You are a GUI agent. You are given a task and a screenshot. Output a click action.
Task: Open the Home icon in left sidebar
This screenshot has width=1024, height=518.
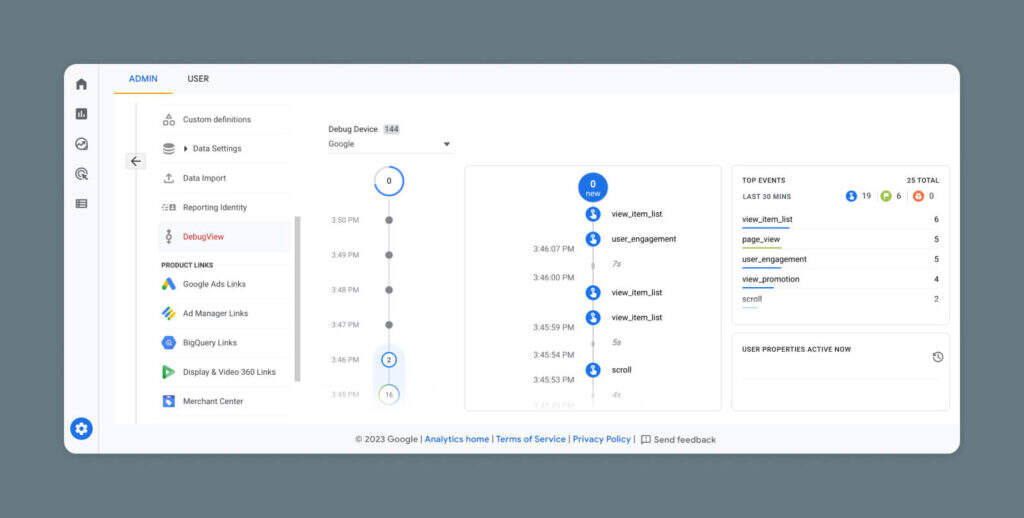coord(81,84)
